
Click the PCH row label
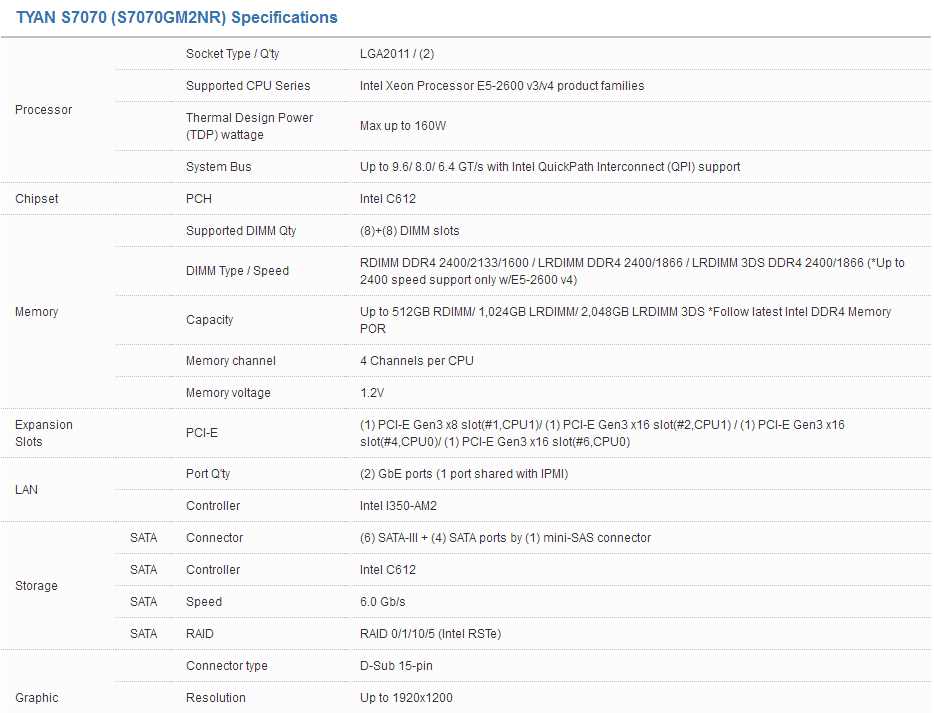[x=198, y=199]
